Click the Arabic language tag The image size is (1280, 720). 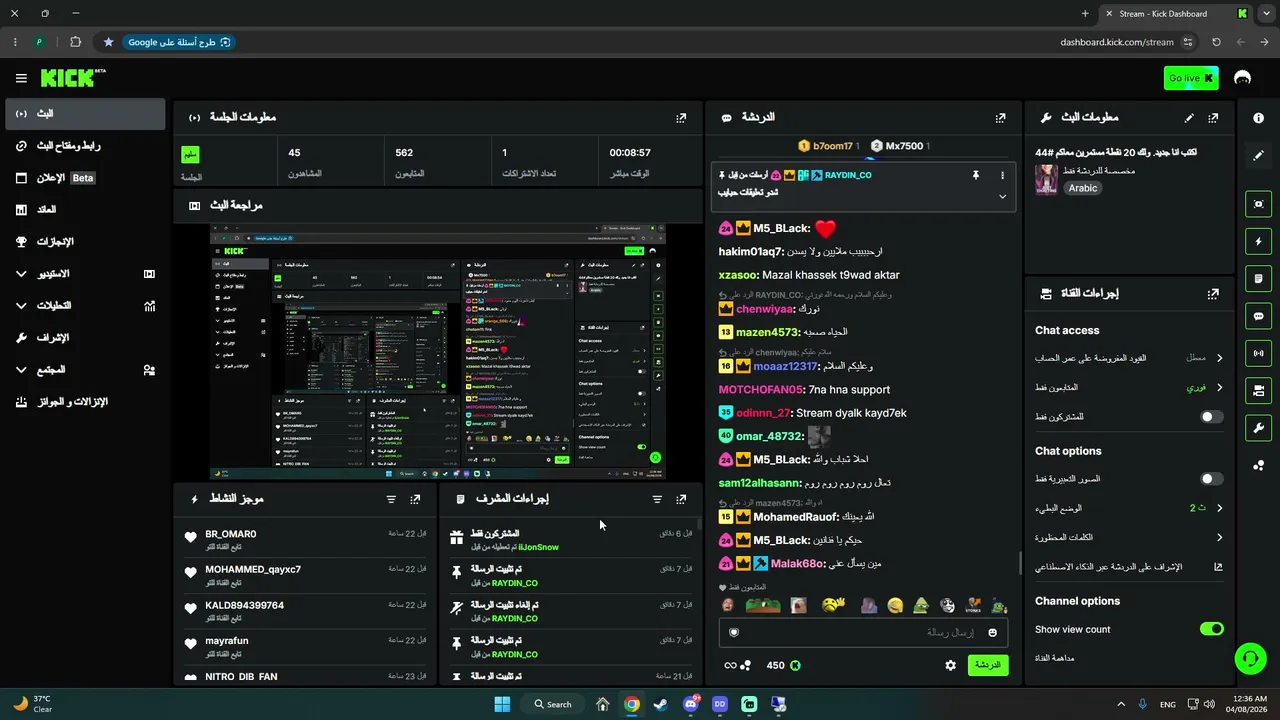pos(1082,188)
